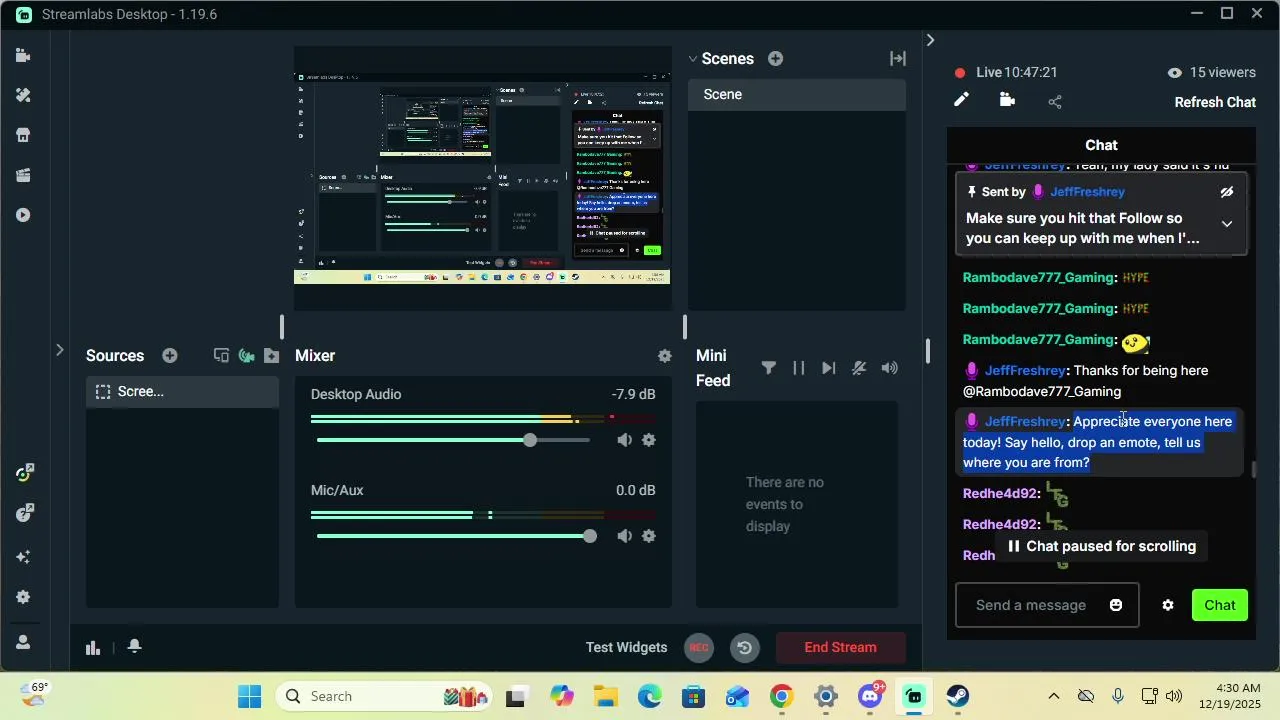The width and height of the screenshot is (1280, 720).
Task: Filter Mini Feed events
Action: [768, 368]
